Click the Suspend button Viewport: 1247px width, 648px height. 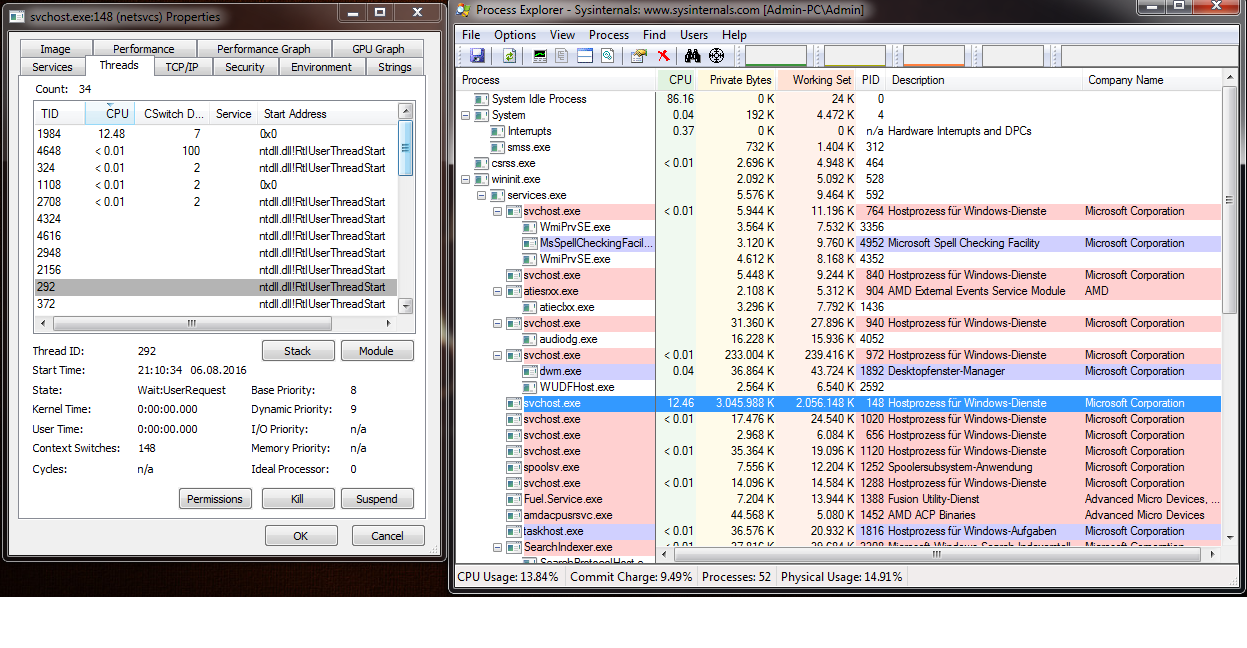pos(377,499)
